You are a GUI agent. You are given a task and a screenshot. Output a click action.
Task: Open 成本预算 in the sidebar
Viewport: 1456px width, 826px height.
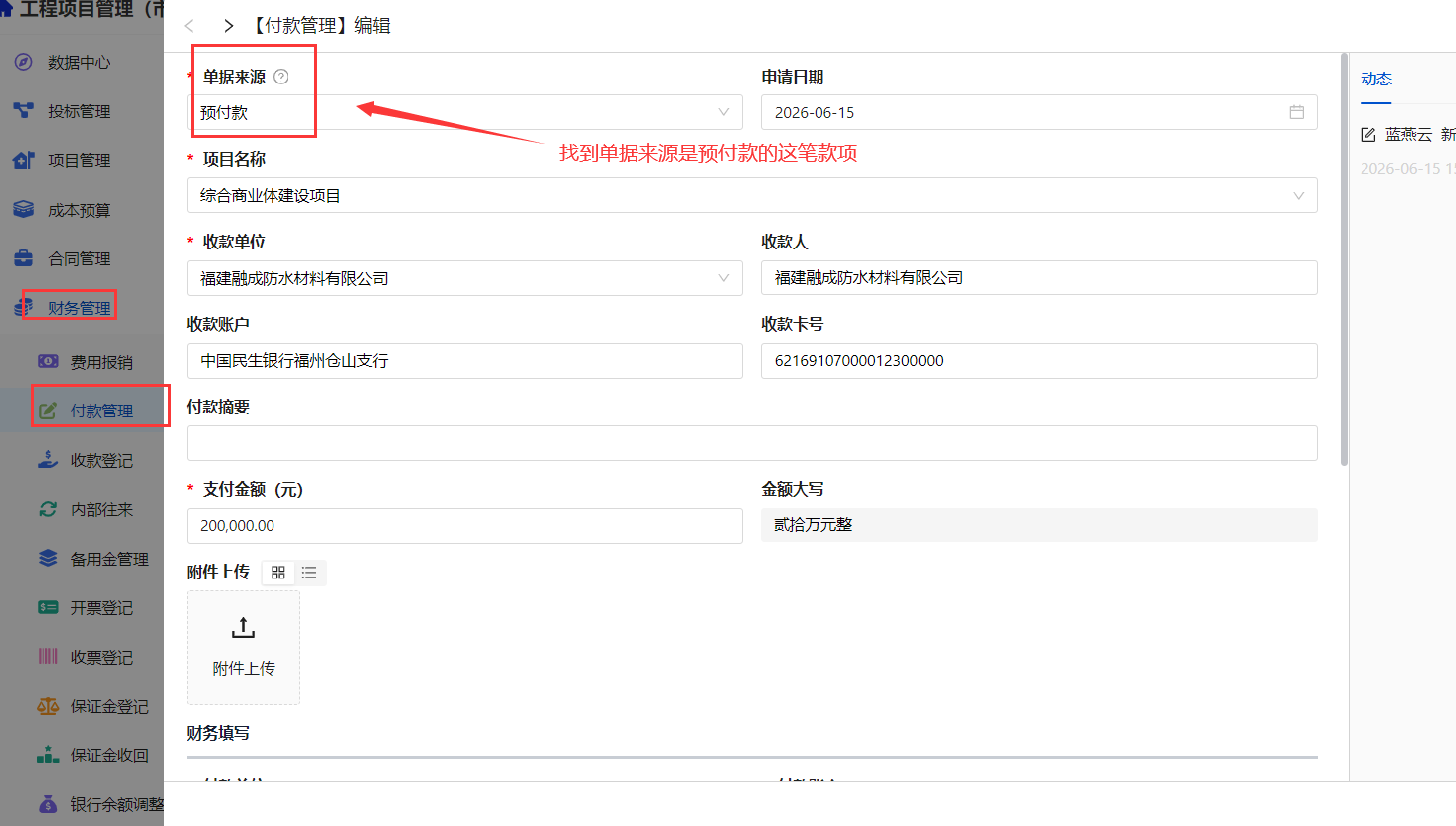coord(80,210)
